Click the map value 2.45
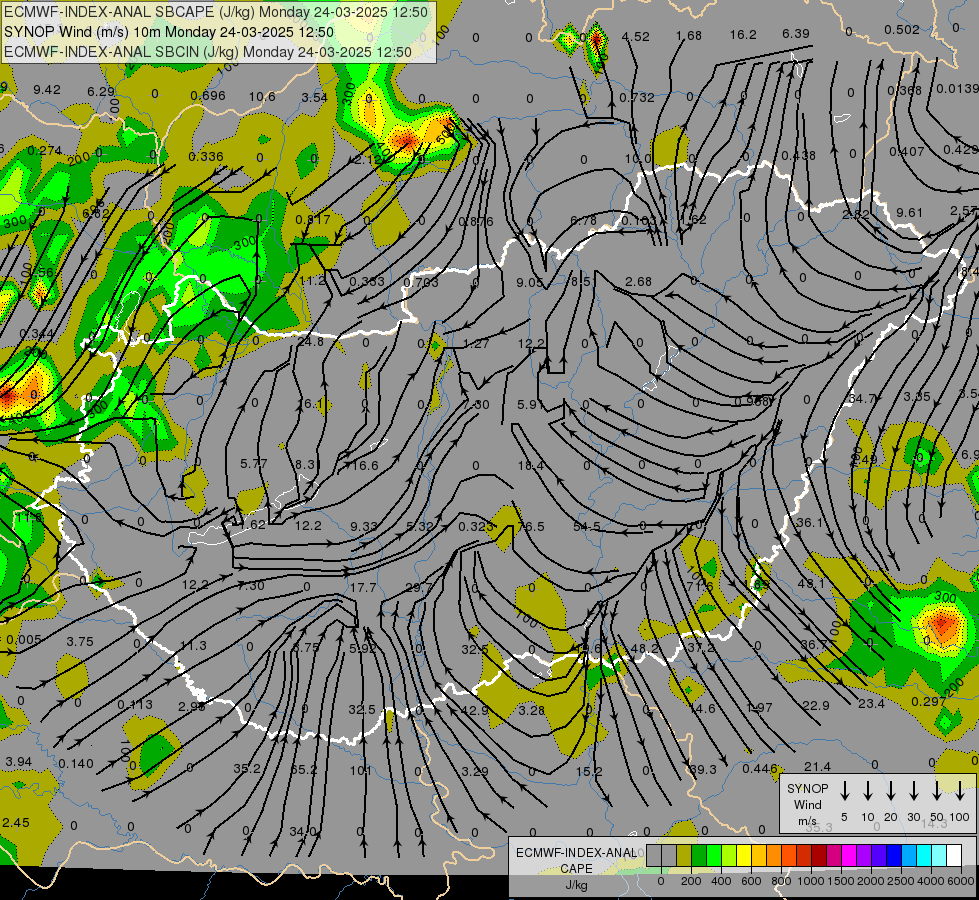979x900 pixels. (x=16, y=823)
